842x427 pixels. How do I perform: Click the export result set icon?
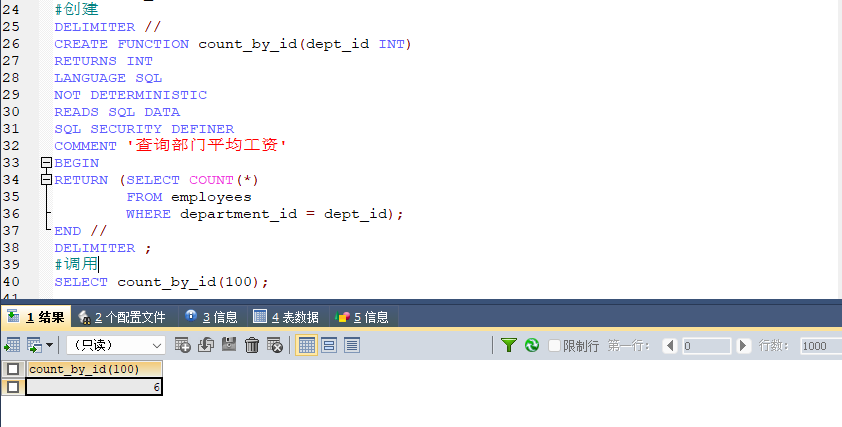click(x=12, y=345)
